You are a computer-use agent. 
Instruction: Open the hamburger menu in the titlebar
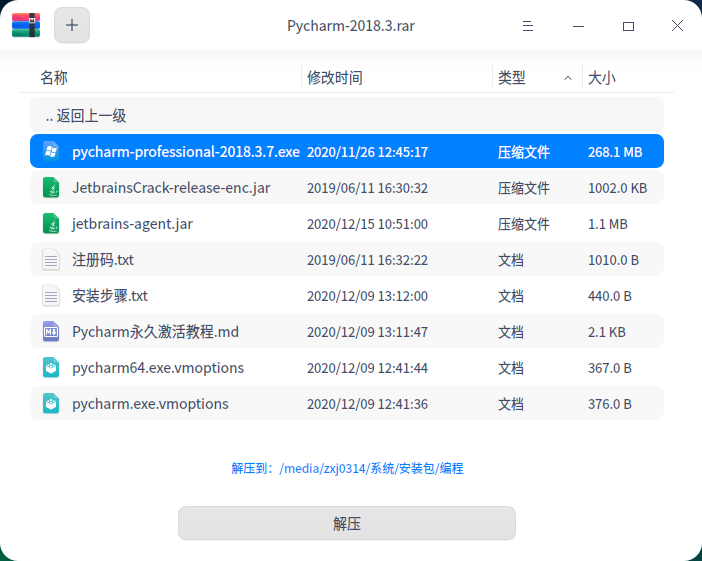pyautogui.click(x=528, y=26)
